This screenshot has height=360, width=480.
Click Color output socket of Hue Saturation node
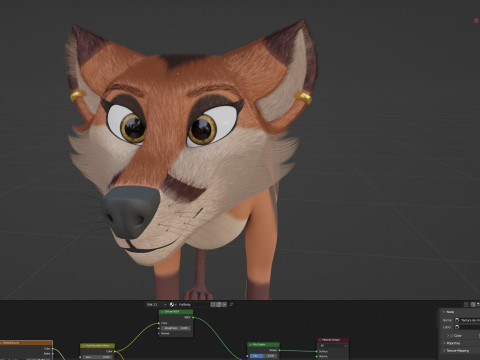point(115,351)
